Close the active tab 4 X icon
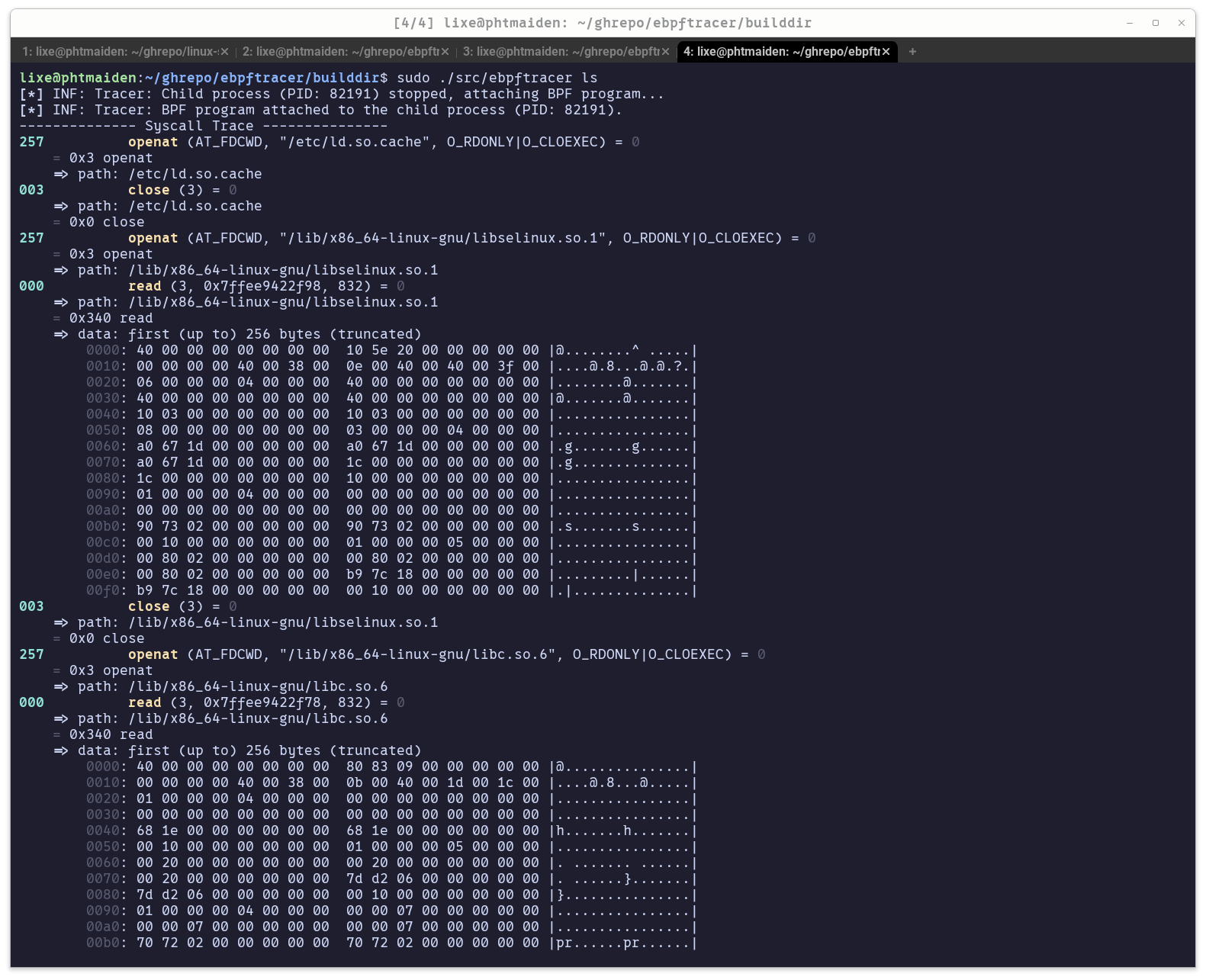 pos(886,52)
